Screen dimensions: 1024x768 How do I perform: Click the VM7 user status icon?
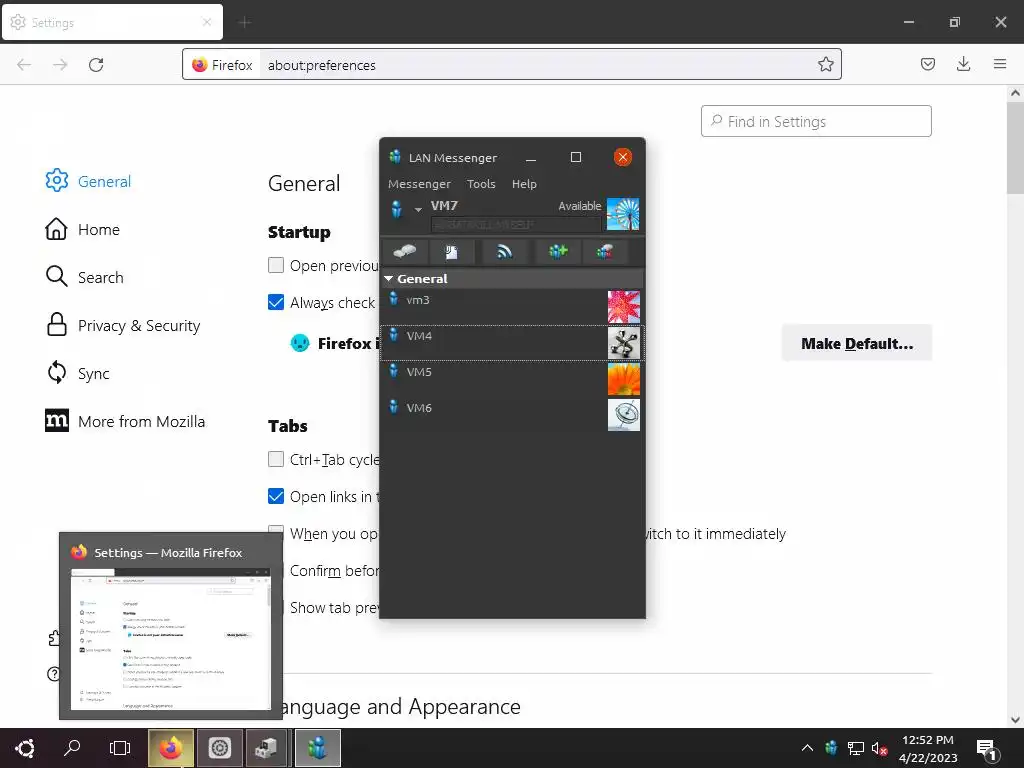[x=396, y=209]
